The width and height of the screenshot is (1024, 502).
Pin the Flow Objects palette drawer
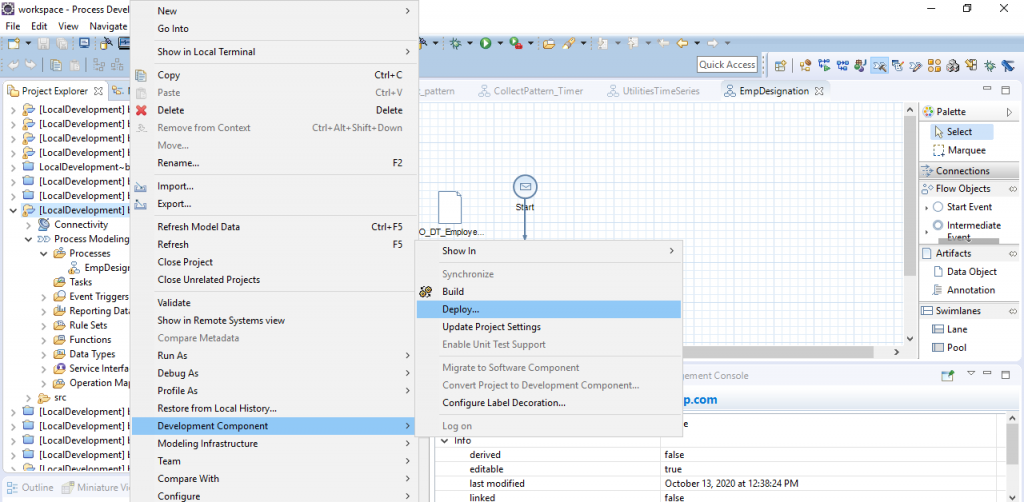point(1013,189)
